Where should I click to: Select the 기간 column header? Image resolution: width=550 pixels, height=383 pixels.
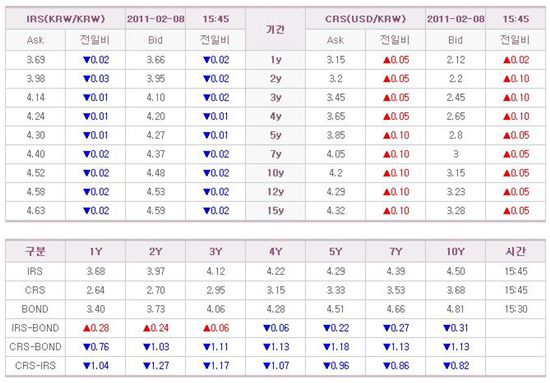pyautogui.click(x=275, y=29)
